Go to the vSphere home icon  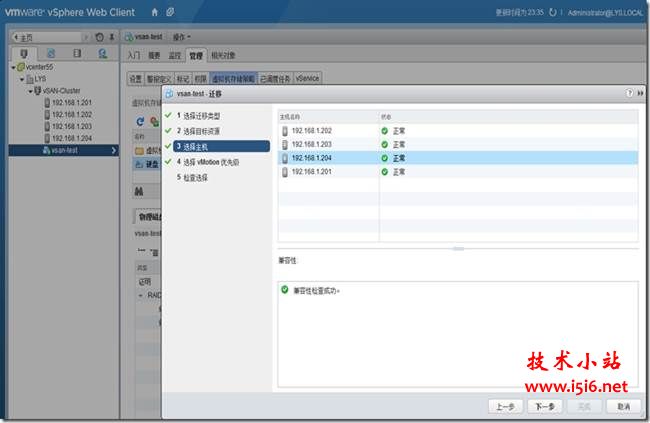[155, 12]
